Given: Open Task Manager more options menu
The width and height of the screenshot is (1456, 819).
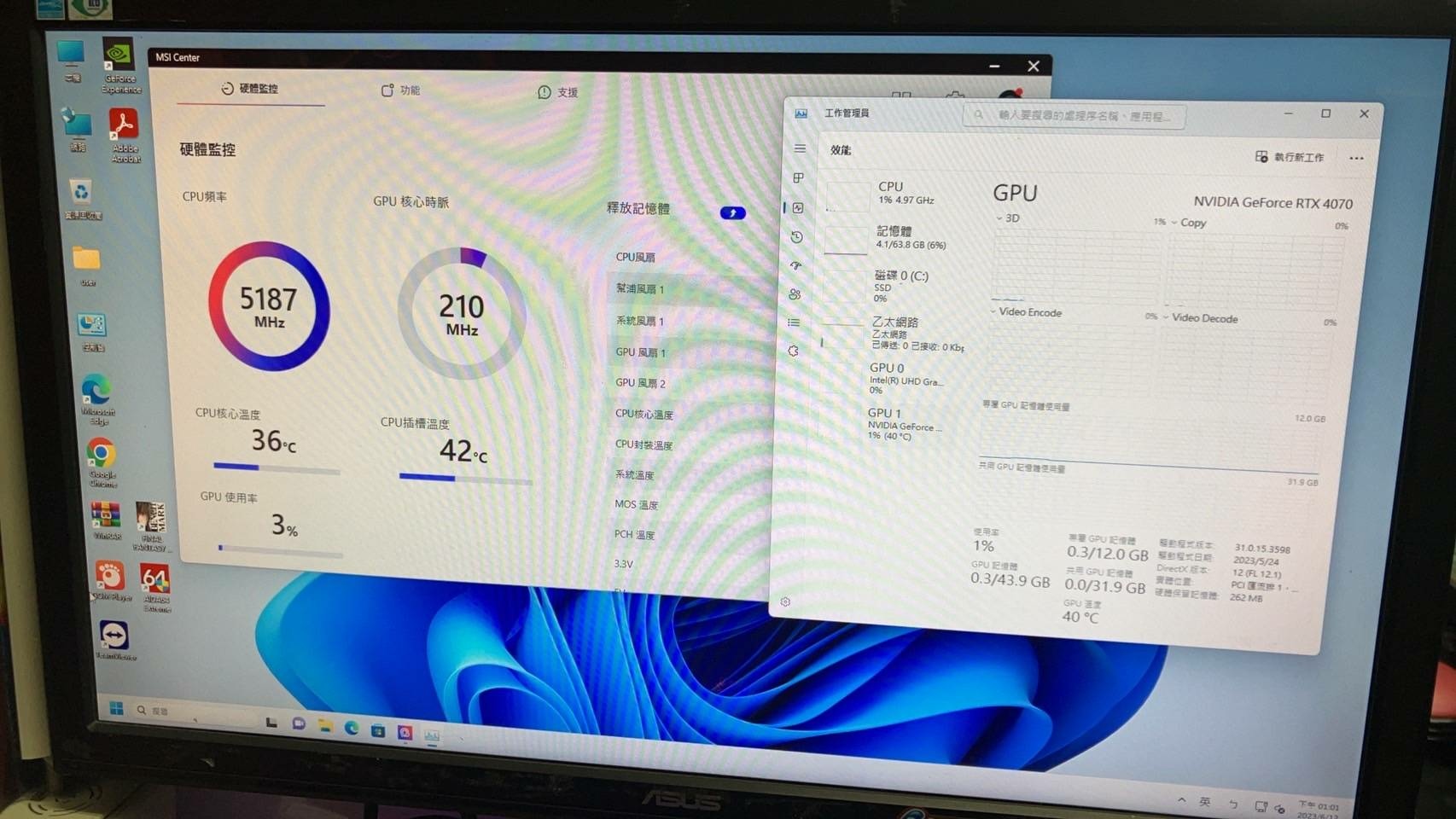Looking at the screenshot, I should click(1356, 158).
